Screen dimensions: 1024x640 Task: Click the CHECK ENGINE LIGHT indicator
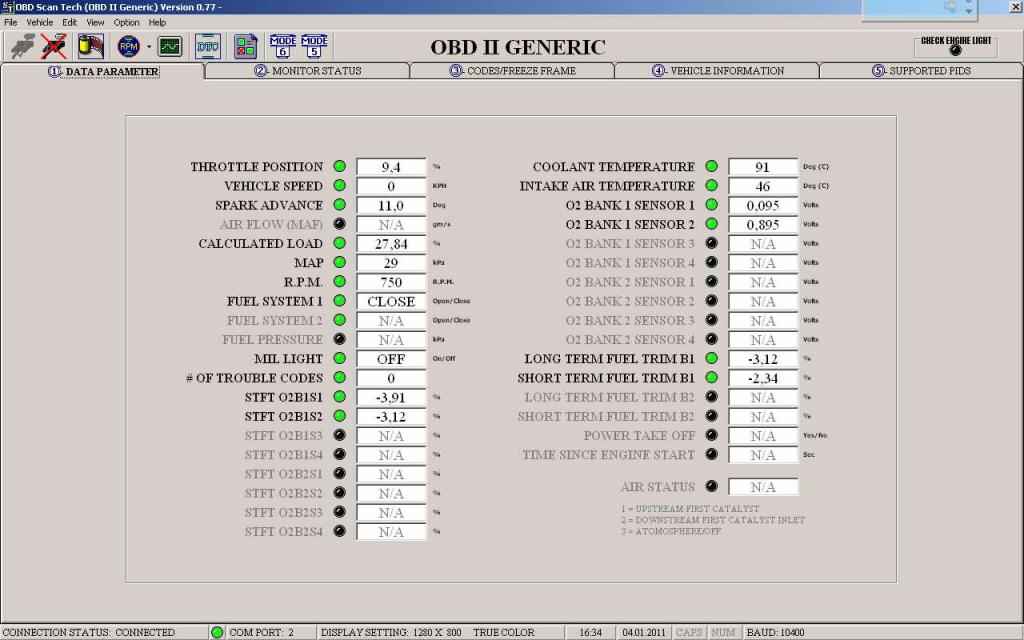pos(955,49)
